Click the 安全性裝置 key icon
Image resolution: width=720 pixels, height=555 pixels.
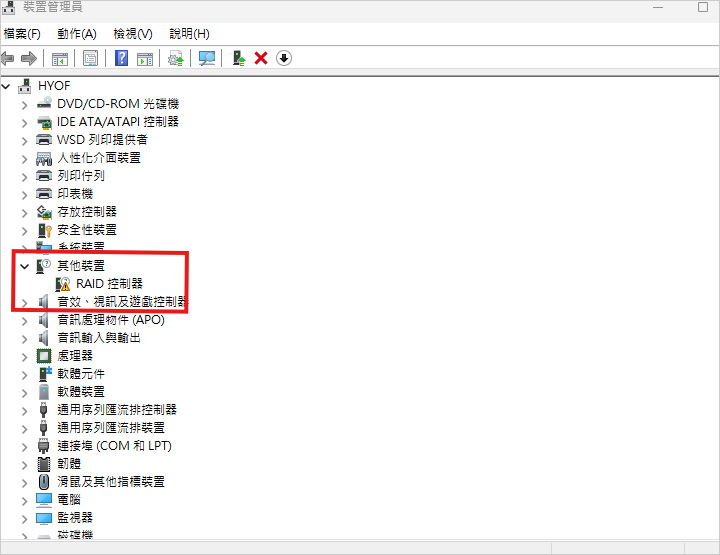tap(44, 230)
